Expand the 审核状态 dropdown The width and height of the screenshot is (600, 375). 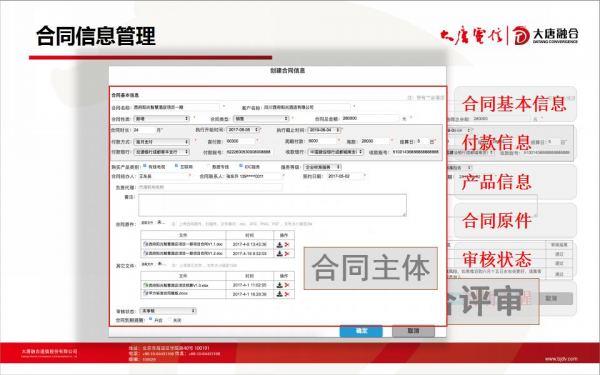(x=168, y=311)
